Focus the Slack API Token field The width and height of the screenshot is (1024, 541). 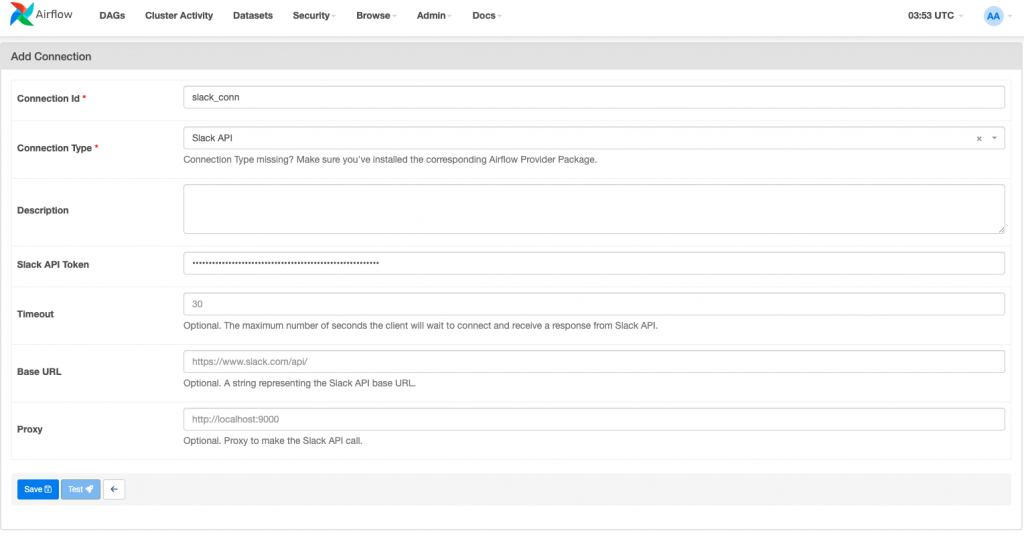coord(594,263)
